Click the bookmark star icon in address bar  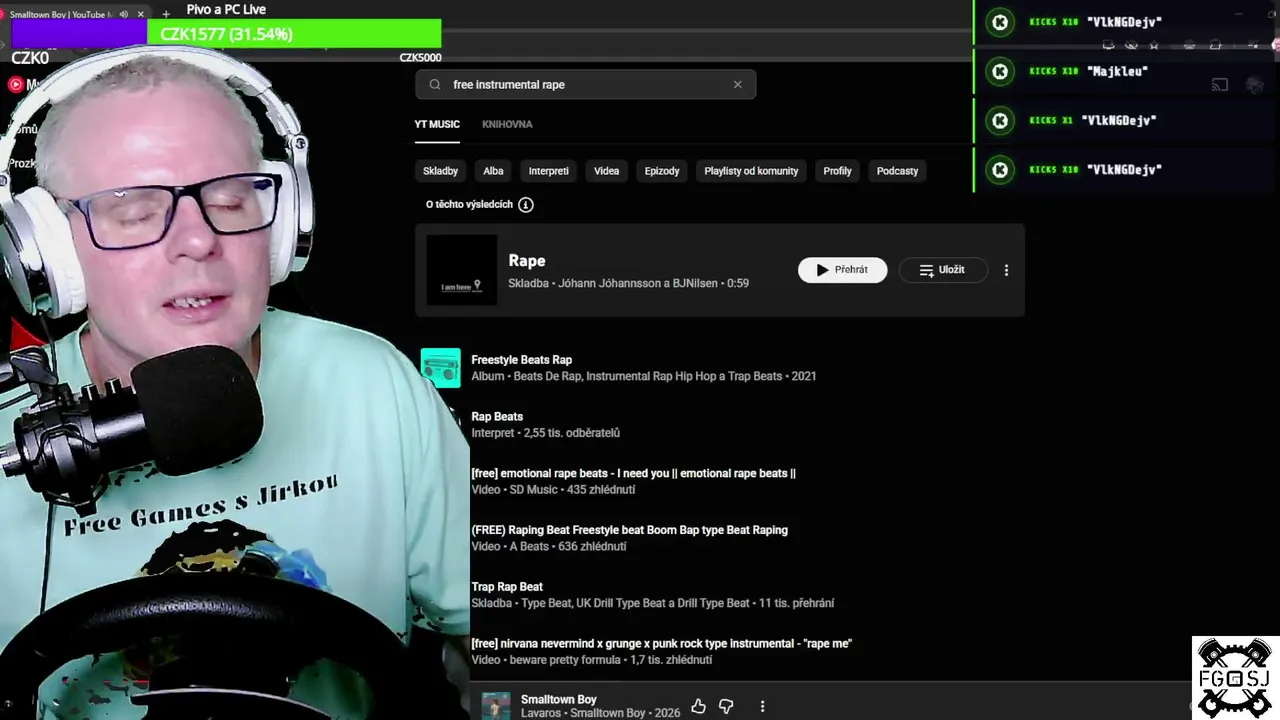[x=1154, y=45]
